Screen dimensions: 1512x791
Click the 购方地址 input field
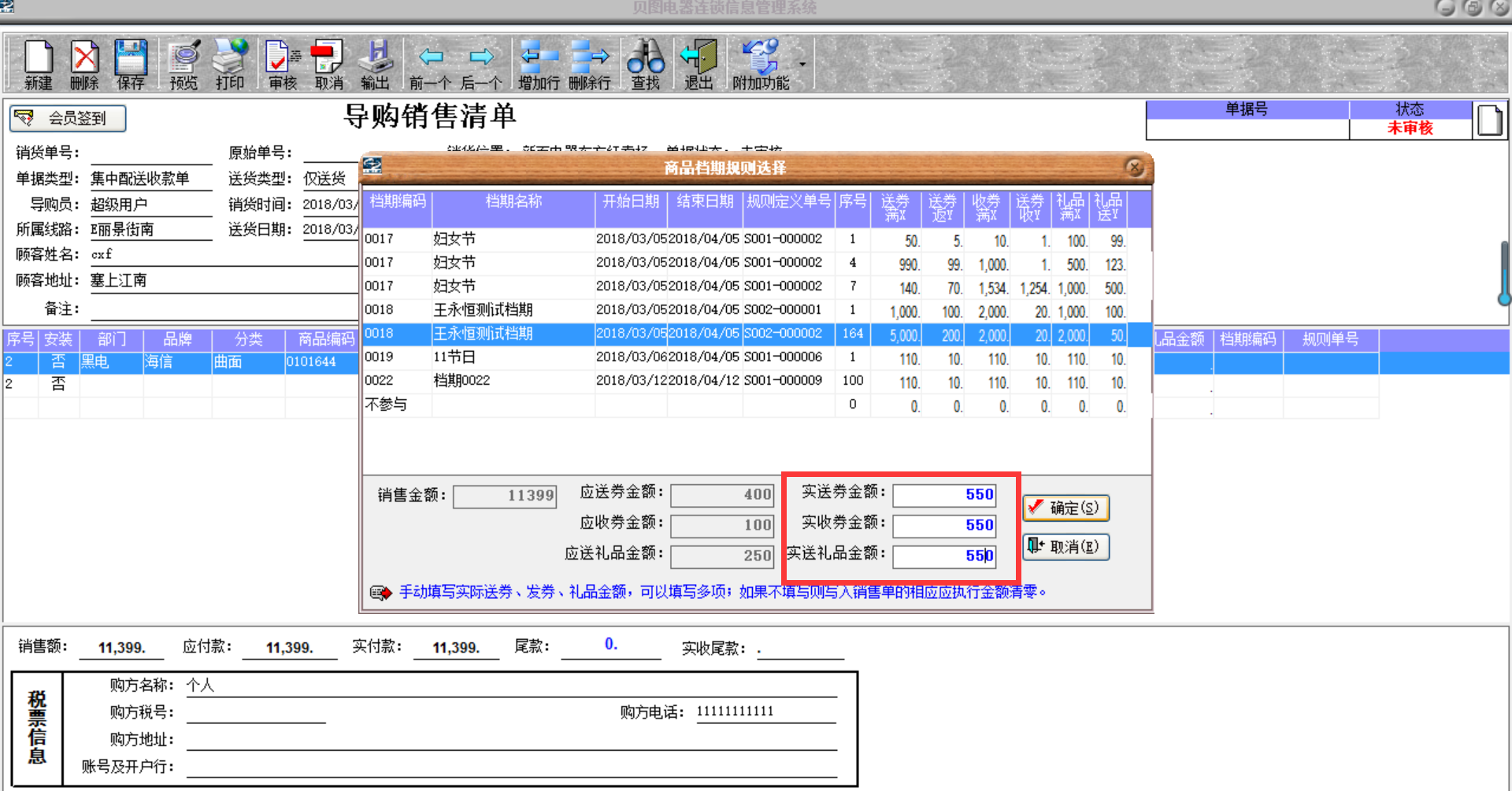(x=511, y=739)
